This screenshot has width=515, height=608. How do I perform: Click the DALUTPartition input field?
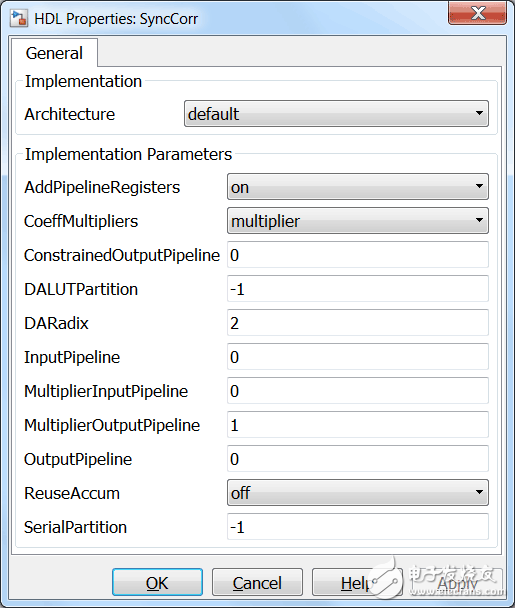[x=358, y=289]
